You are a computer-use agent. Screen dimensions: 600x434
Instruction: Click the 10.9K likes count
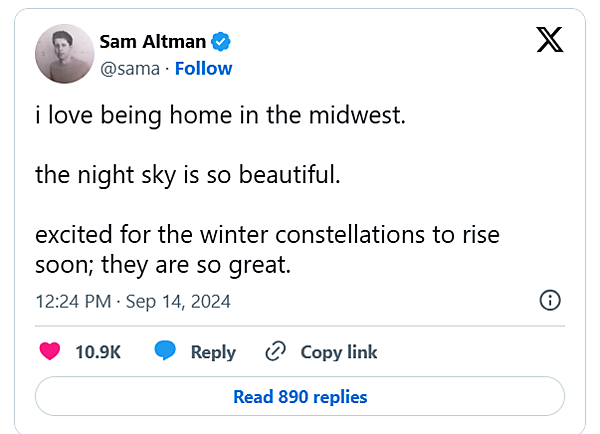pyautogui.click(x=98, y=352)
